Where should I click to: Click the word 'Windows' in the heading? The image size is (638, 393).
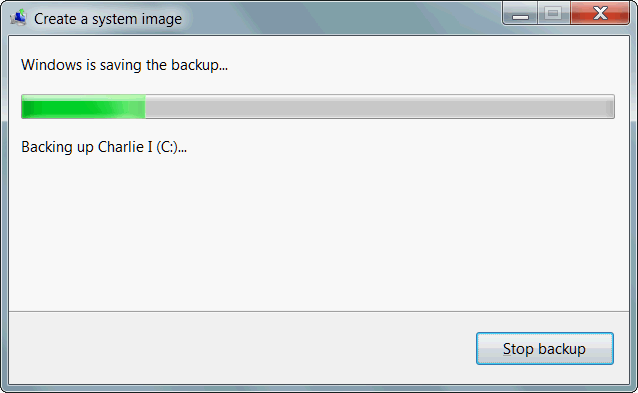point(51,65)
